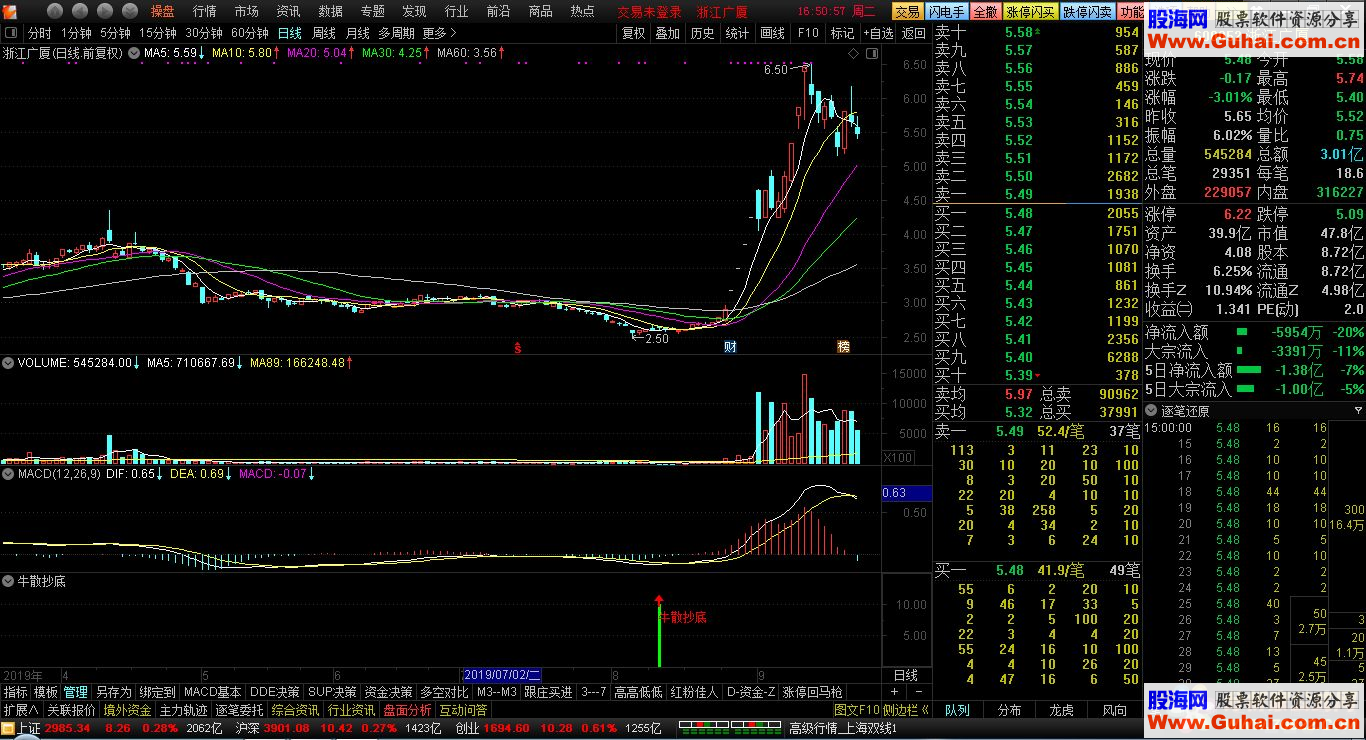
Task: Open the 发现 menu
Action: [x=414, y=12]
